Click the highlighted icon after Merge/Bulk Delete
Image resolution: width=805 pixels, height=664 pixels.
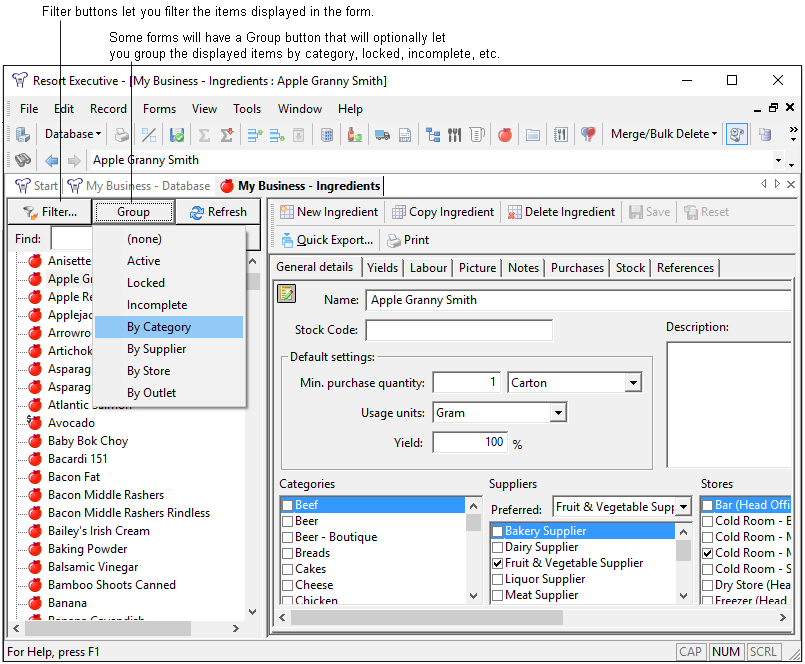coord(736,135)
